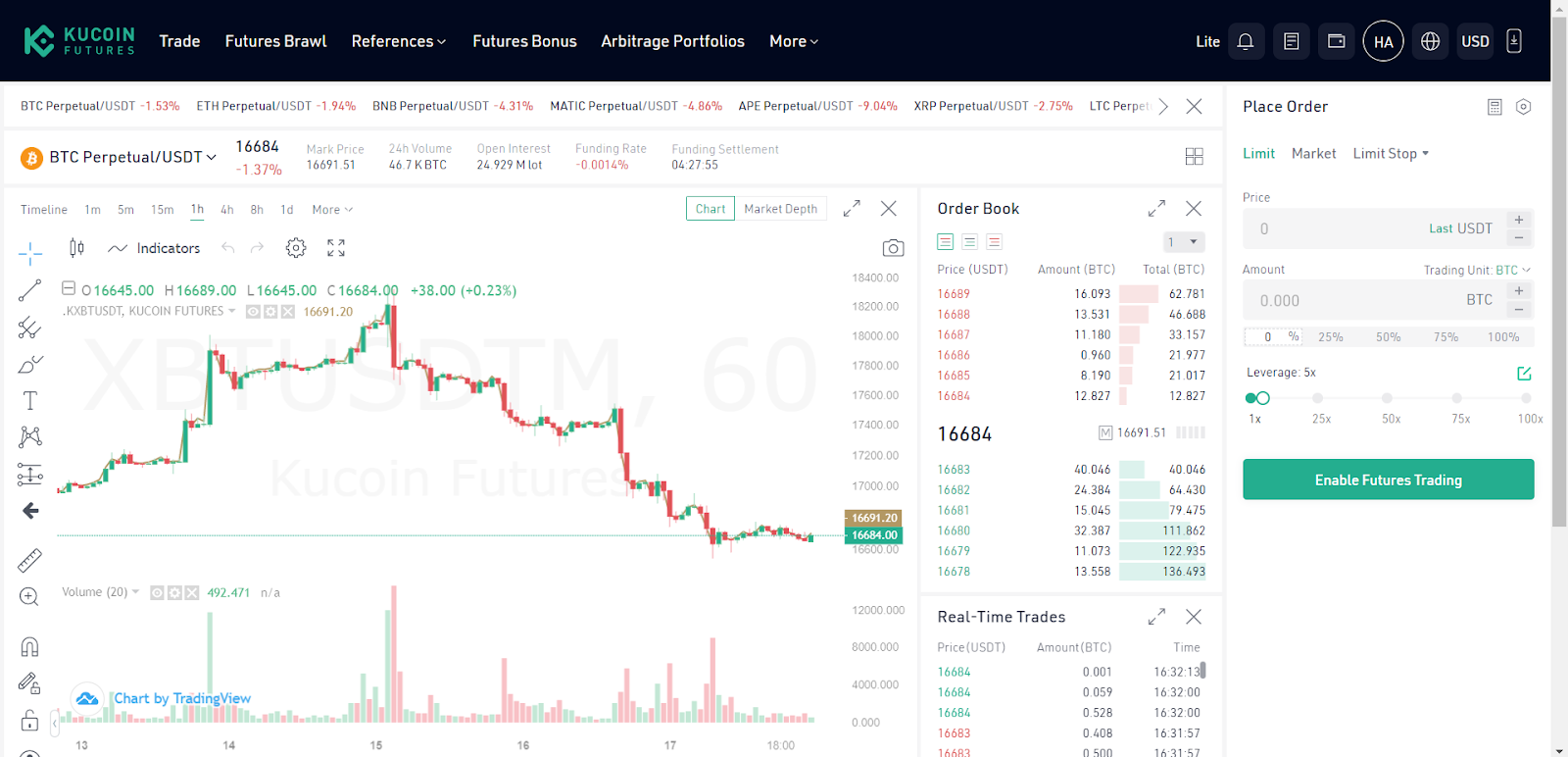Open the Limit Stop order type dropdown
Screen dimensions: 1568x757
pos(1391,154)
